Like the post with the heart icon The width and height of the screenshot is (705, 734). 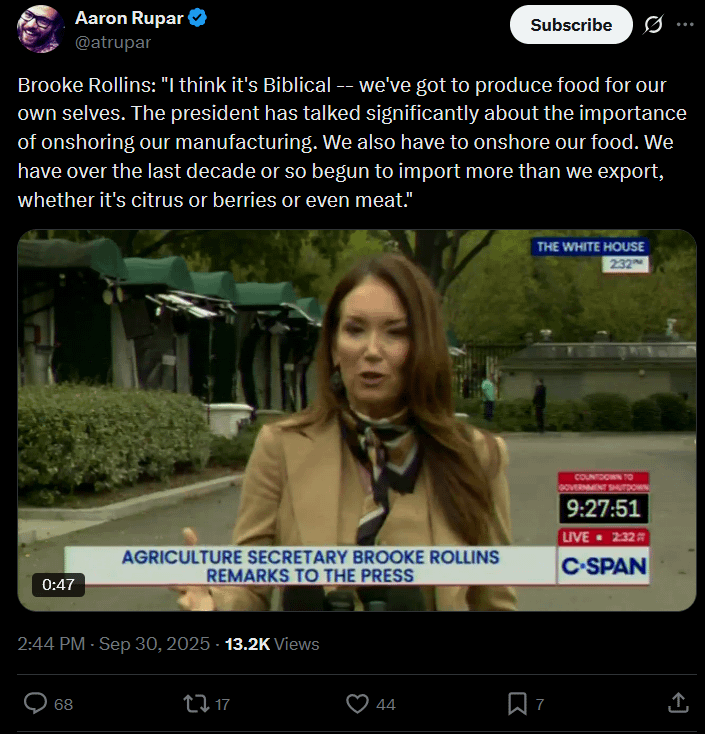point(358,704)
